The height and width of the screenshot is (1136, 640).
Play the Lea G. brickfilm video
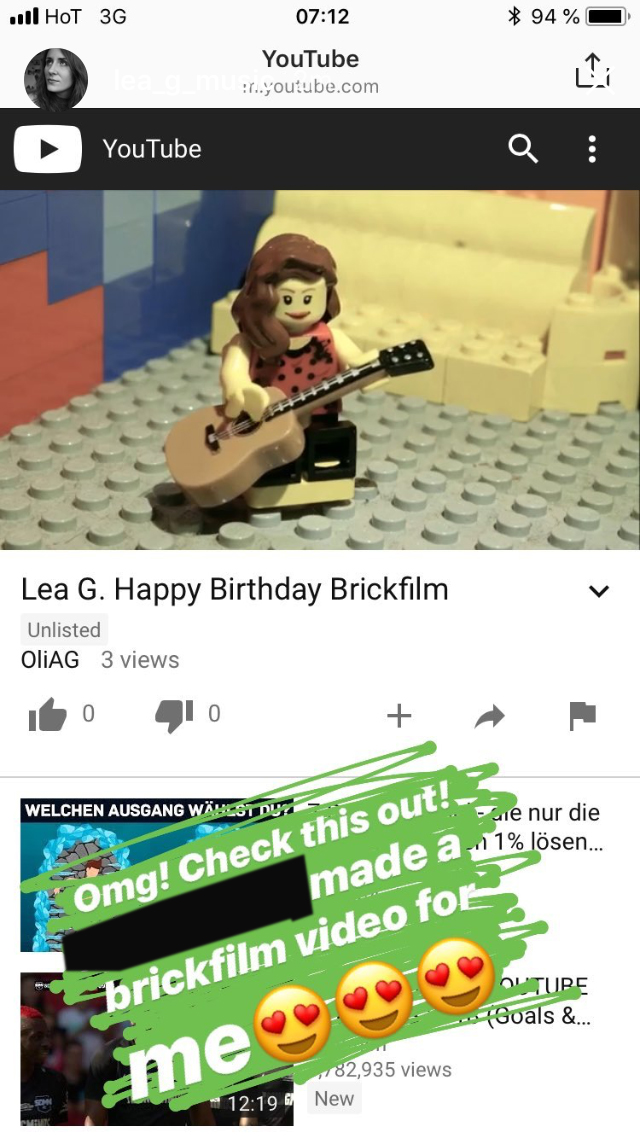point(320,369)
